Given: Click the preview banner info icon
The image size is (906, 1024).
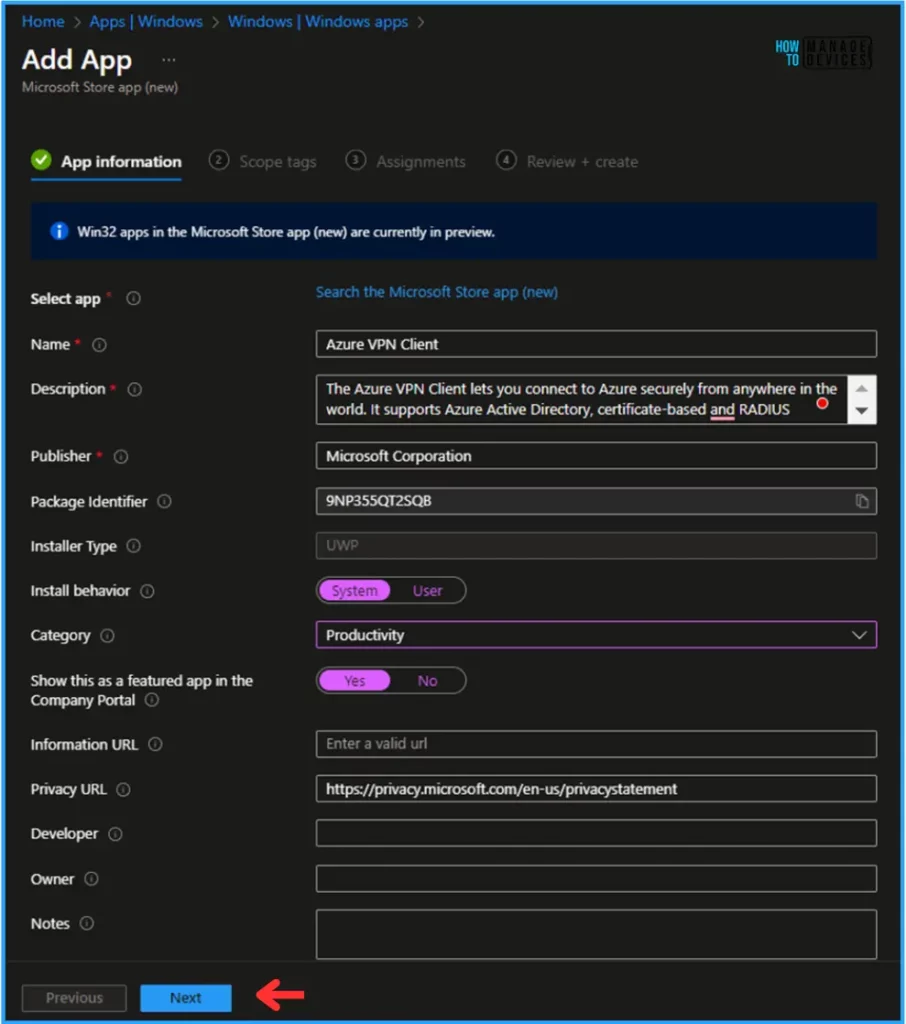Looking at the screenshot, I should [59, 231].
